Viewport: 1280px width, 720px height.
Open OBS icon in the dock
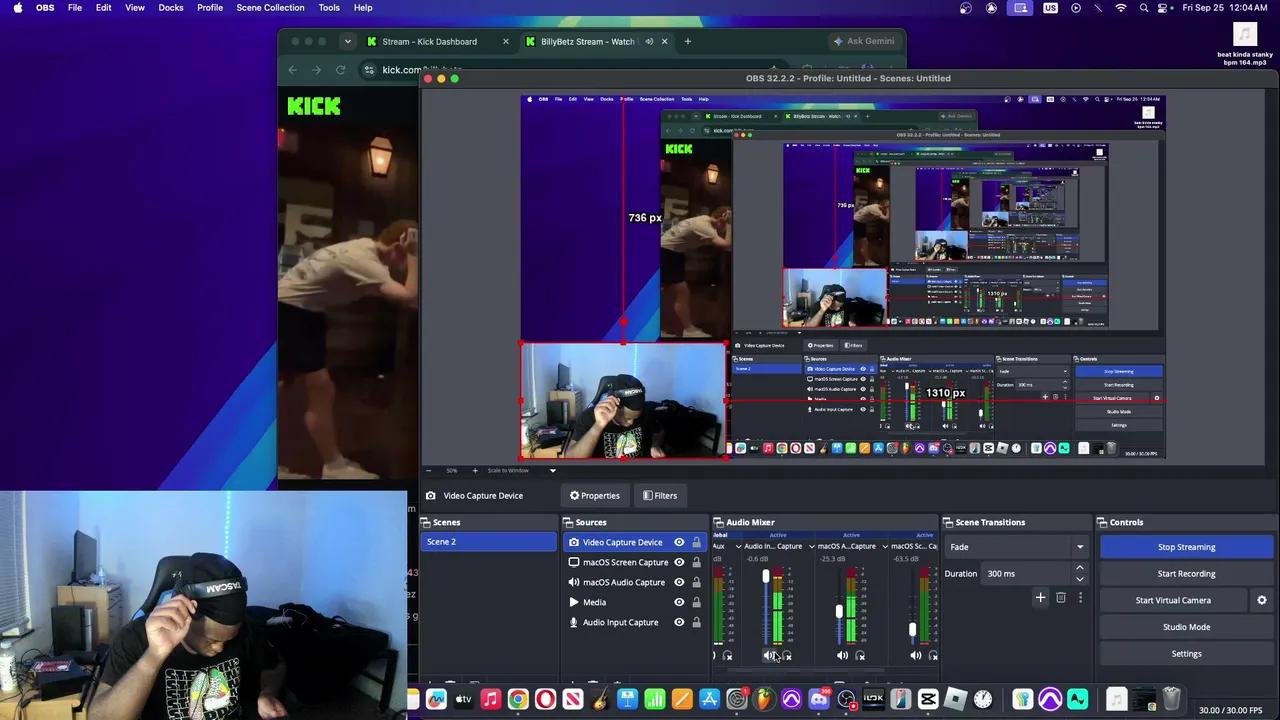(x=846, y=700)
